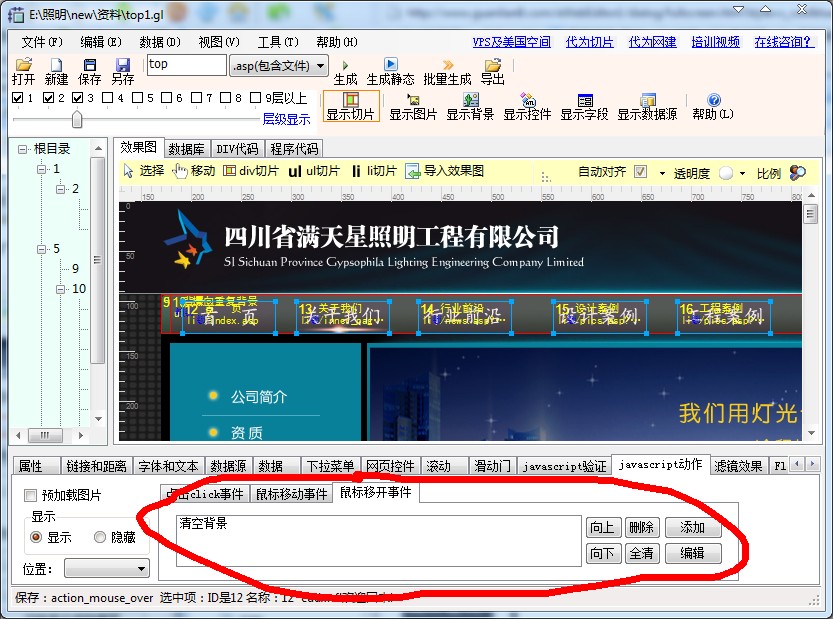Viewport: 833px width, 619px height.
Task: Toggle 显示数据源 data source display
Action: coord(647,106)
